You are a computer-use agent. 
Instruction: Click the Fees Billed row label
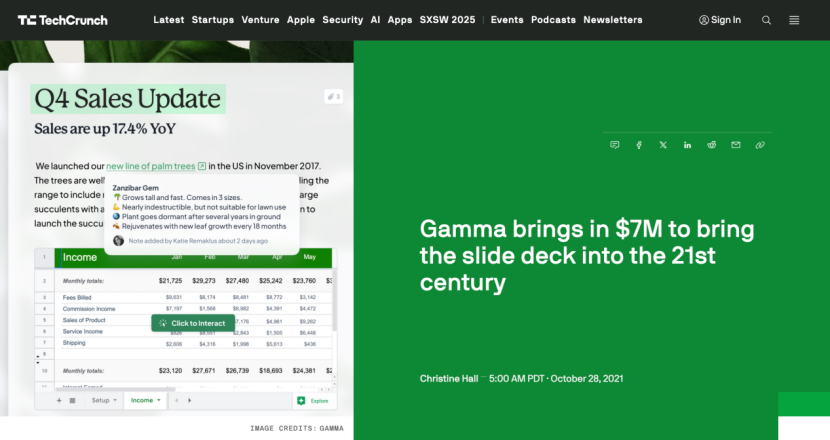click(77, 298)
